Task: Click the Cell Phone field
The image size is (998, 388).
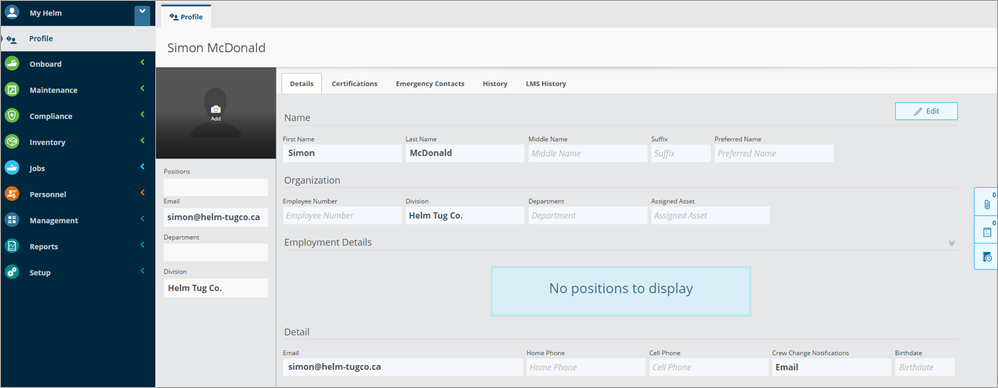Action: [708, 367]
